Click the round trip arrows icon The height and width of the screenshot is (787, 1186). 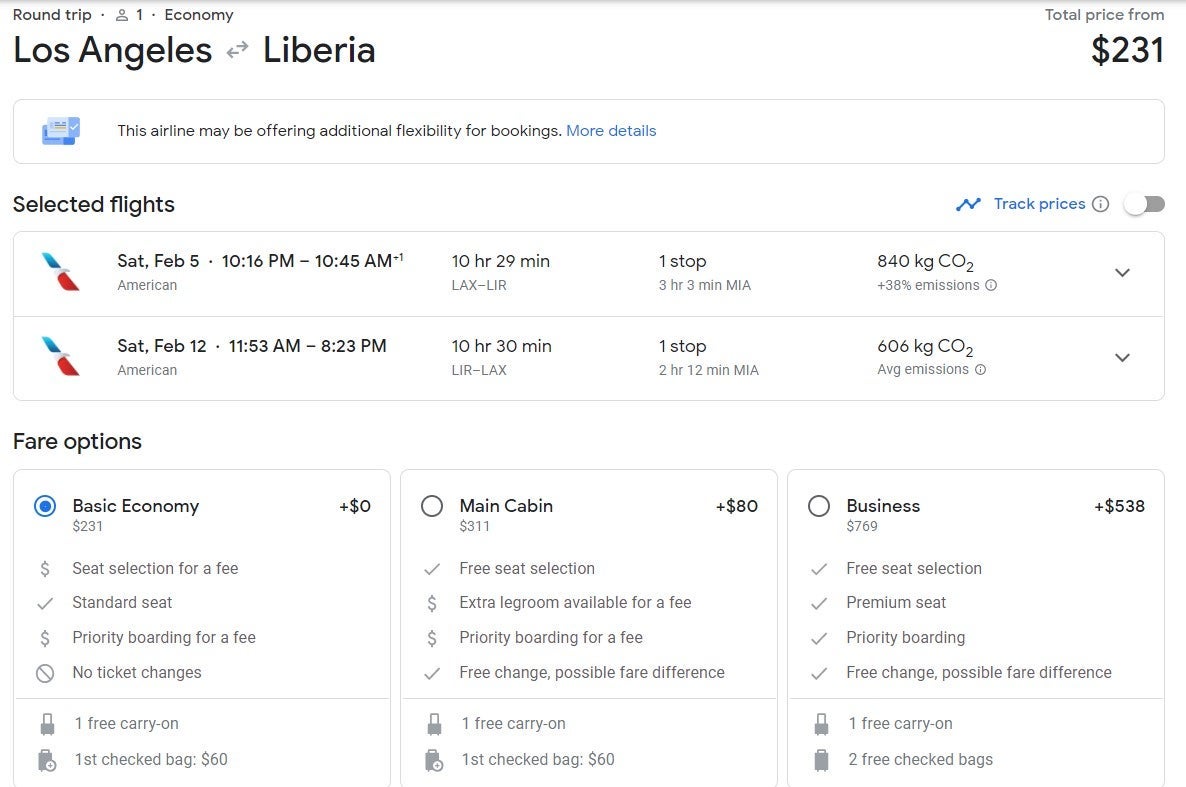coord(238,51)
